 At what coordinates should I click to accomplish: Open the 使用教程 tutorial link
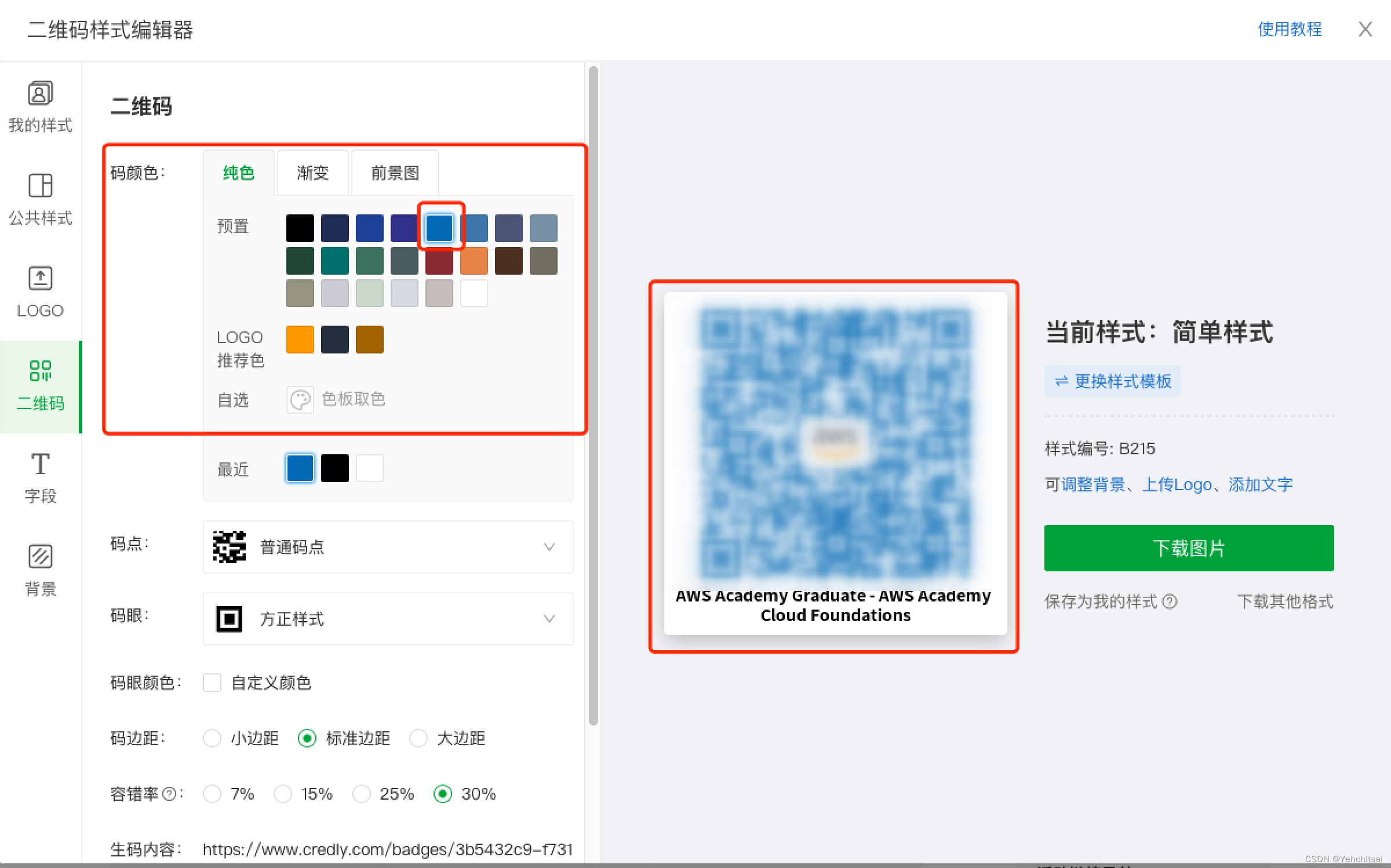point(1290,29)
